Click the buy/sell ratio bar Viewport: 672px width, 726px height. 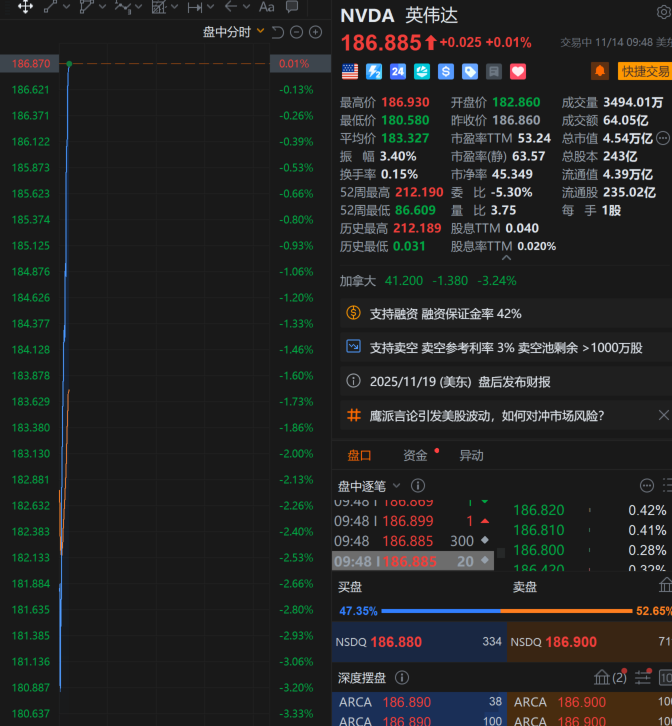pyautogui.click(x=501, y=611)
